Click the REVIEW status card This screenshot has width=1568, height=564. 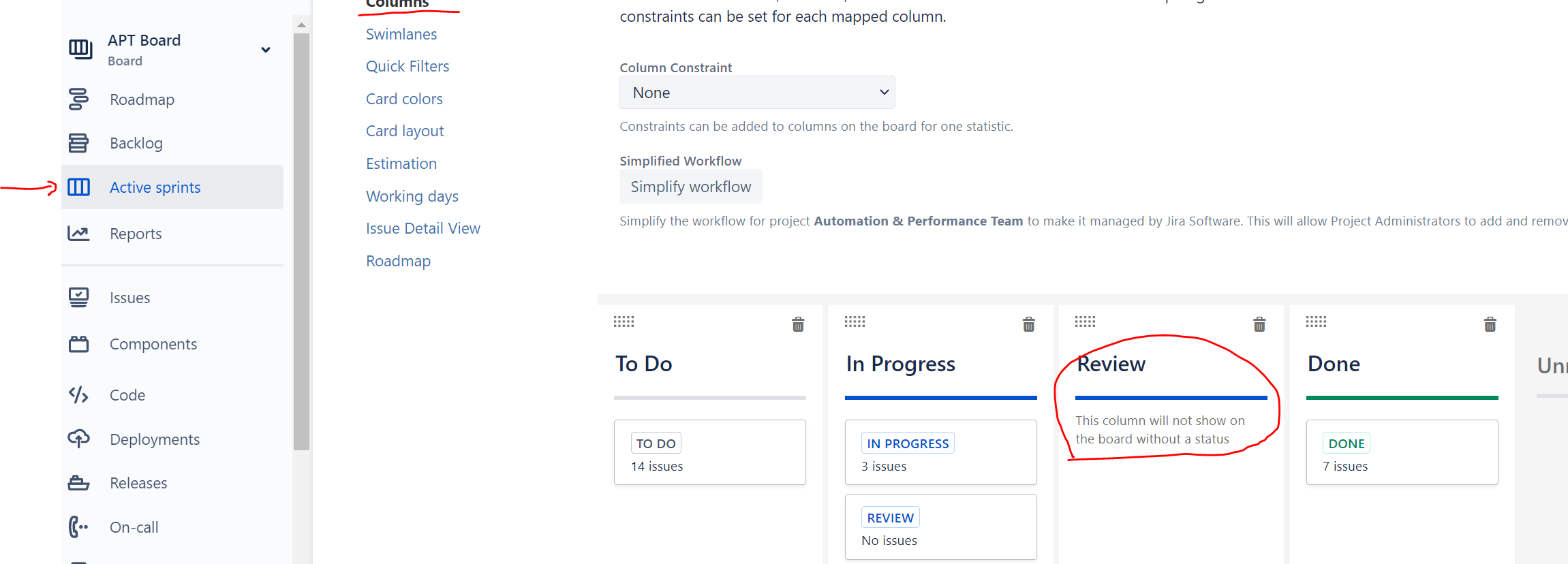[x=941, y=527]
